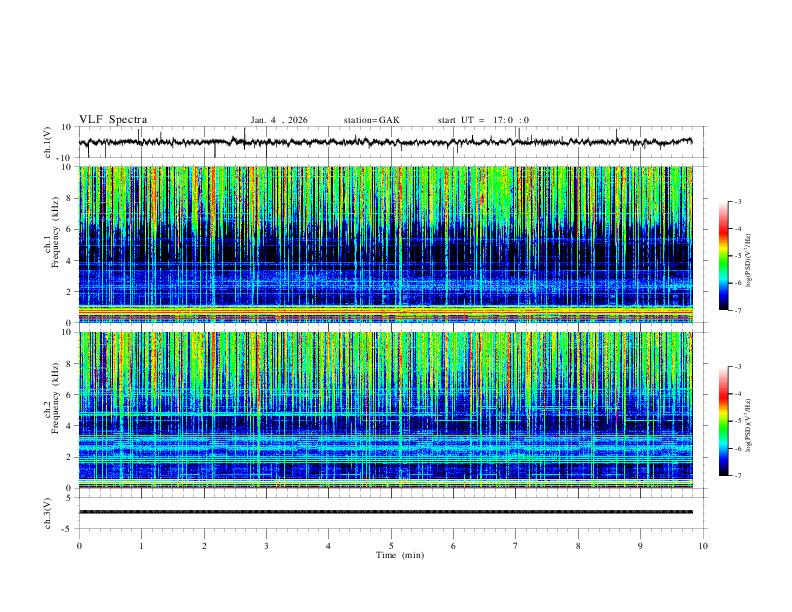Screen dimensions: 792x612
Task: Click the time-axis tick label "10"
Action: pyautogui.click(x=703, y=546)
